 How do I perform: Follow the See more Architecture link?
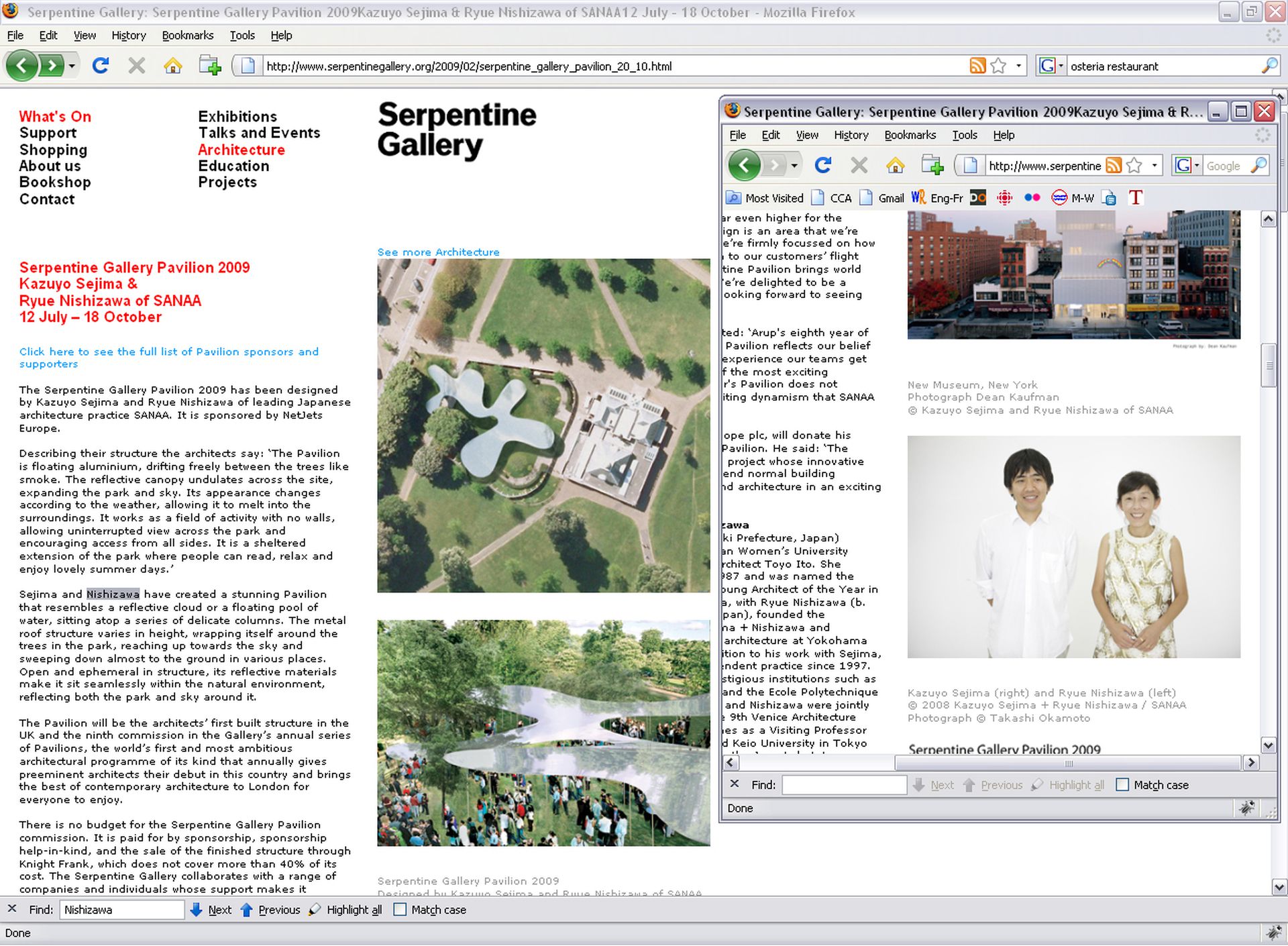pyautogui.click(x=438, y=252)
